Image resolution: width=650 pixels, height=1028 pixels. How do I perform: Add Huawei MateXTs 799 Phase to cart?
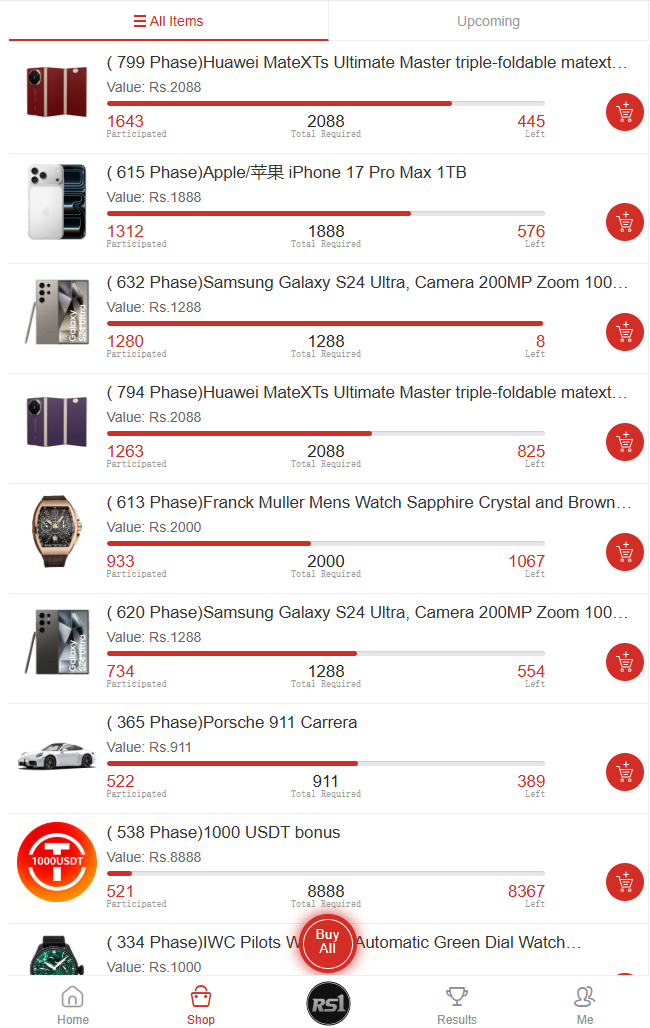click(625, 112)
